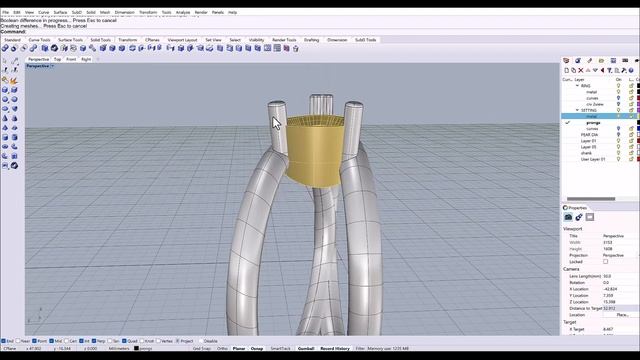The image size is (640, 360).
Task: Open the Analyze menu
Action: coord(183,12)
